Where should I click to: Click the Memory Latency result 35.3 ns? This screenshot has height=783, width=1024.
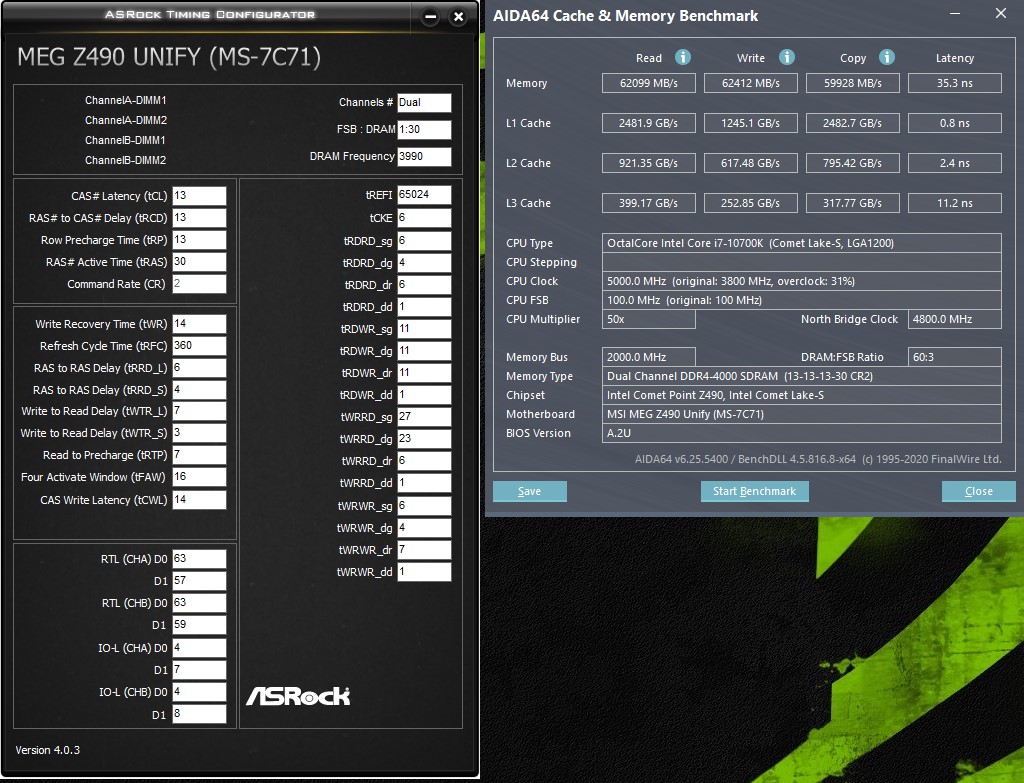click(x=955, y=83)
